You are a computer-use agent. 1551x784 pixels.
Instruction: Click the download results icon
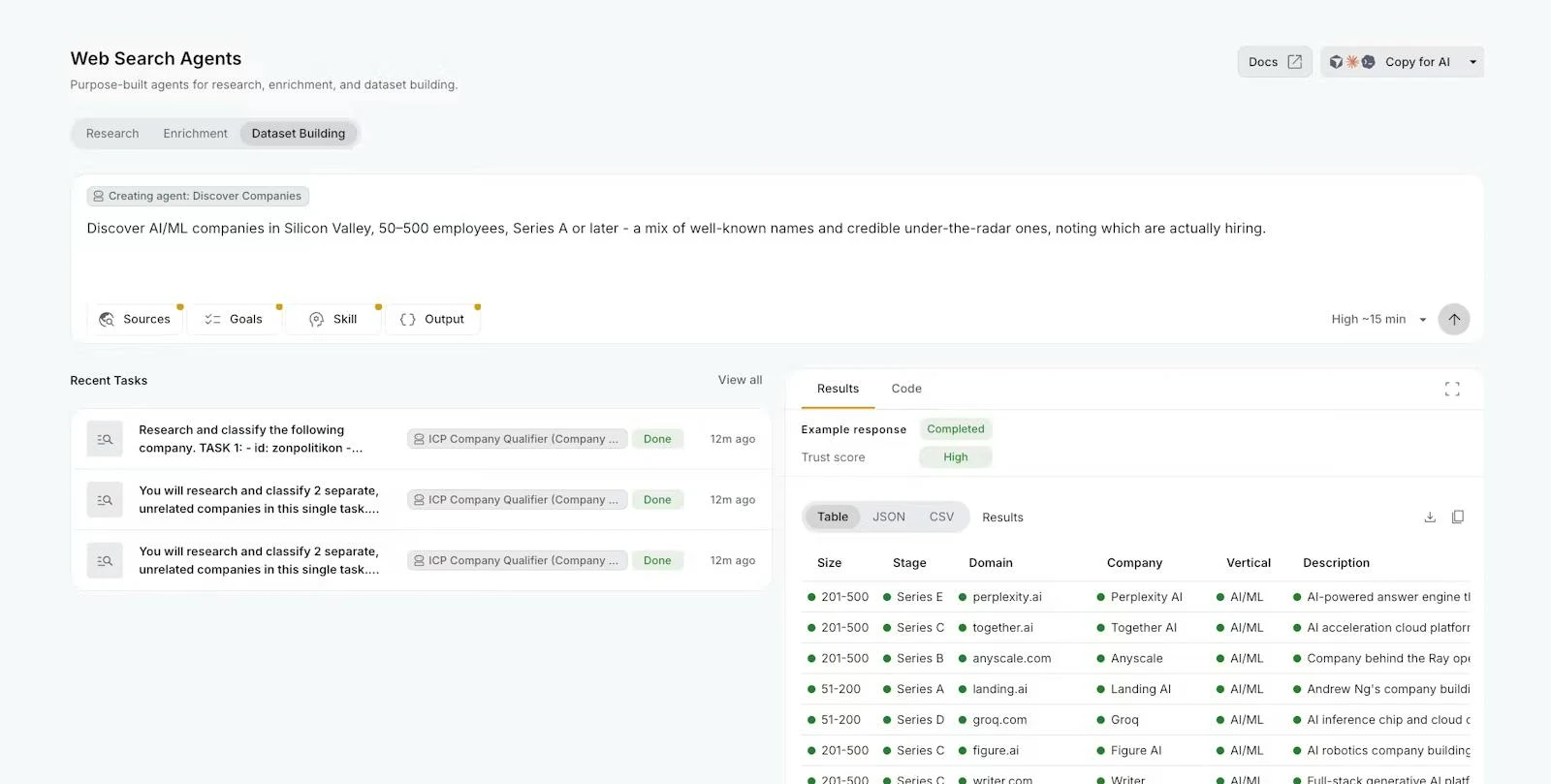[x=1430, y=517]
